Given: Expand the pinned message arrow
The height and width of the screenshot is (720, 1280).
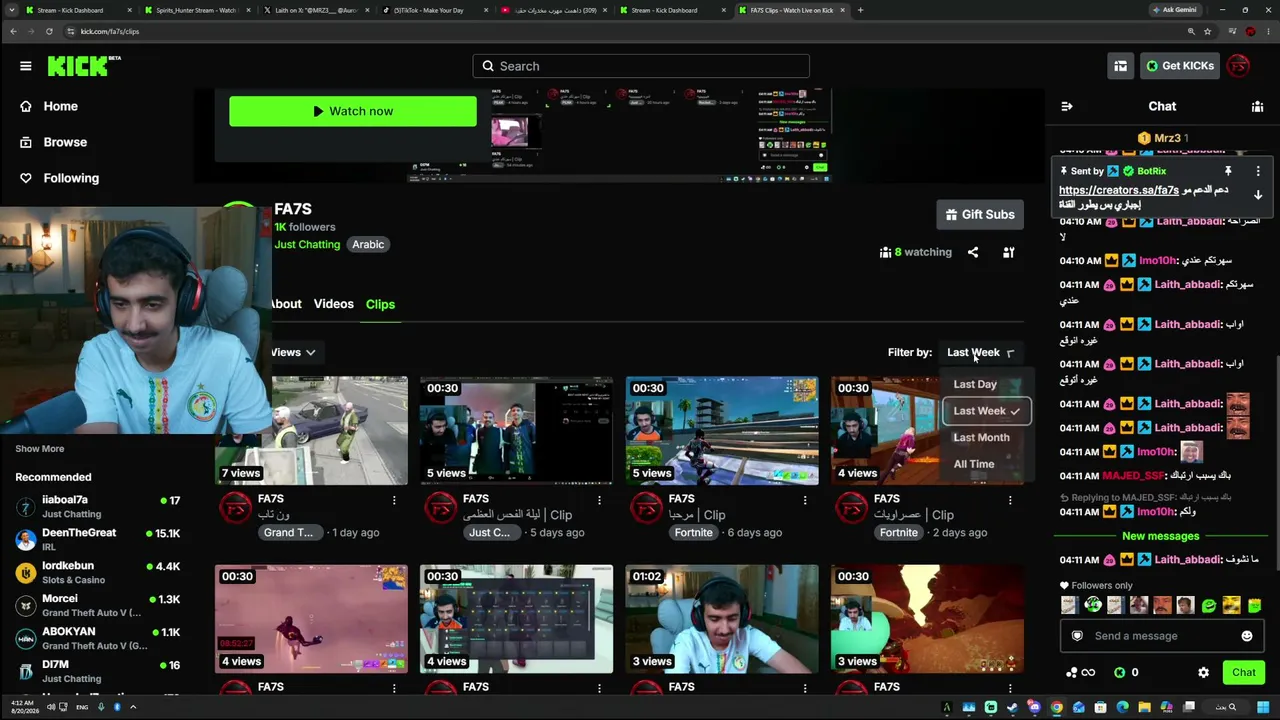Looking at the screenshot, I should (1258, 195).
